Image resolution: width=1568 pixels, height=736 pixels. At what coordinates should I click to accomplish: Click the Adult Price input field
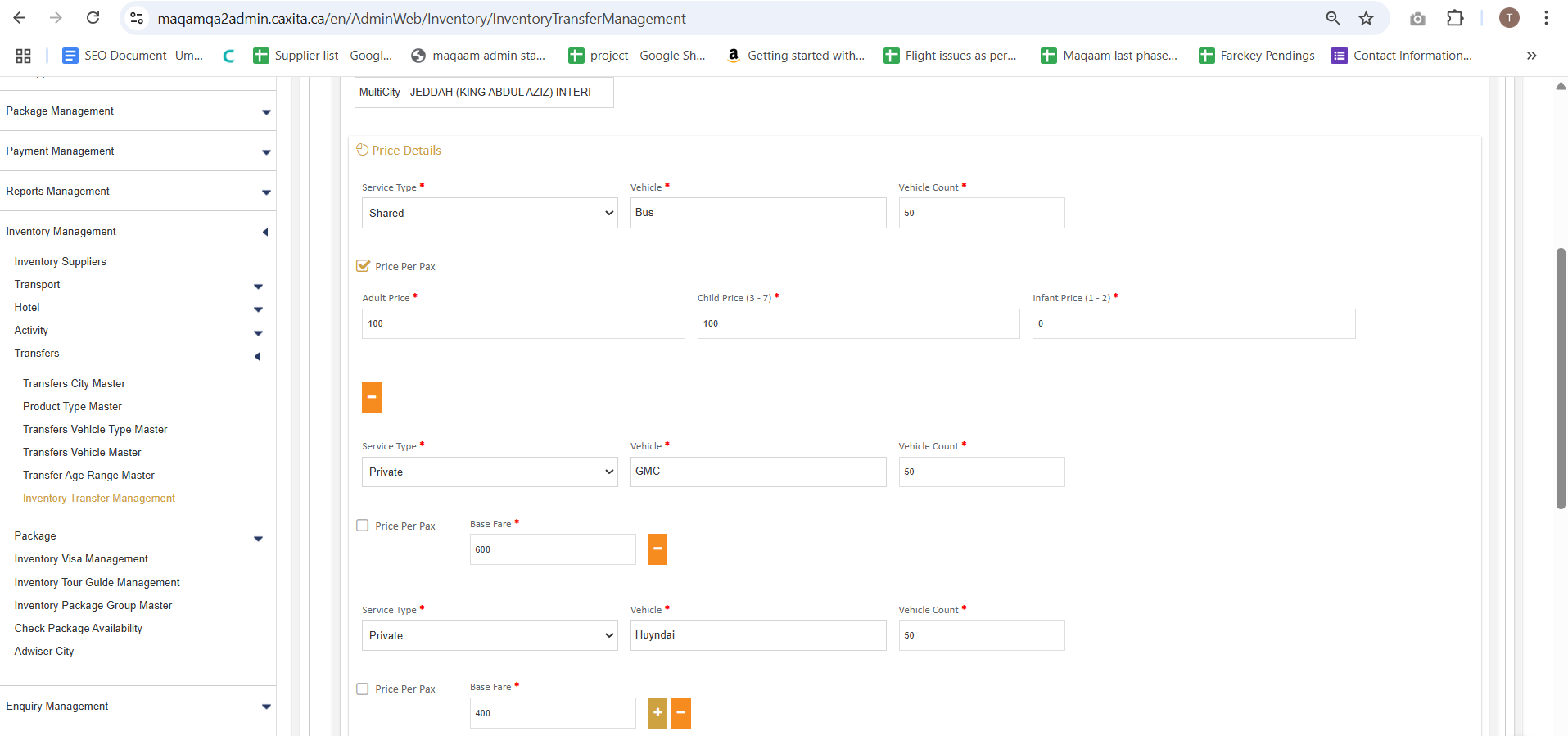click(522, 323)
